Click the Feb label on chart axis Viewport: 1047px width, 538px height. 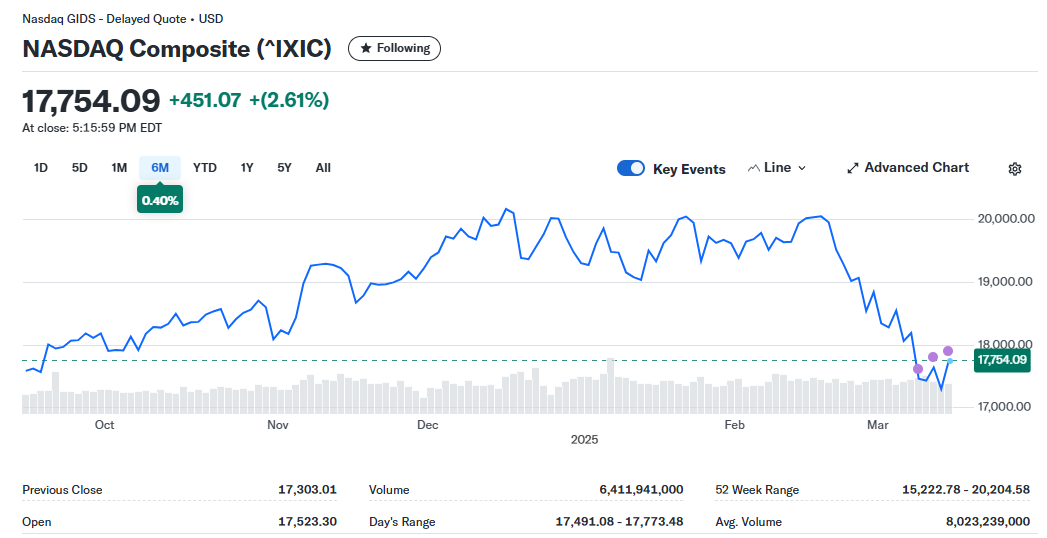pyautogui.click(x=735, y=425)
